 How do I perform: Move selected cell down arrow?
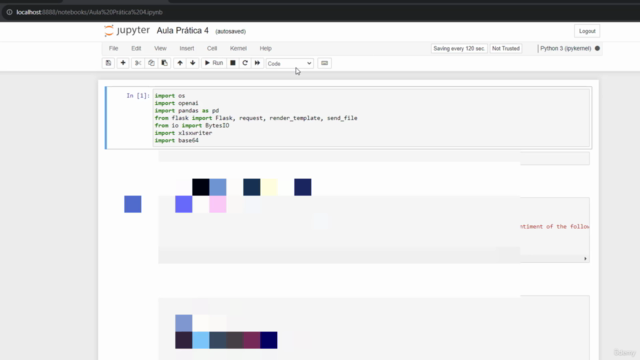pos(193,63)
